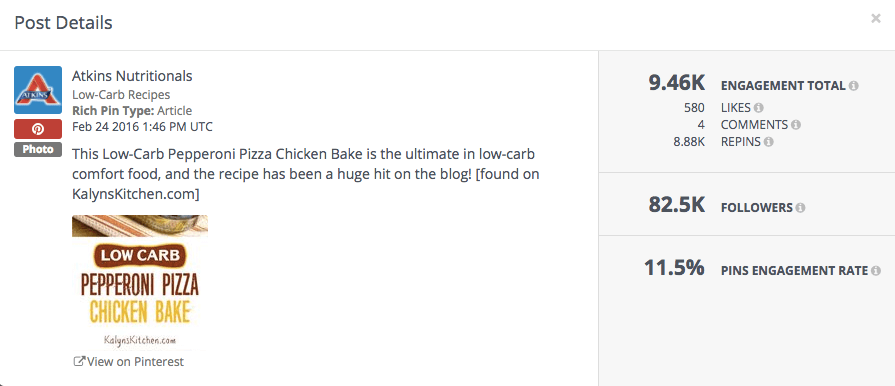Image resolution: width=895 pixels, height=386 pixels.
Task: Click the external link icon before View on Pinterest
Action: point(79,361)
